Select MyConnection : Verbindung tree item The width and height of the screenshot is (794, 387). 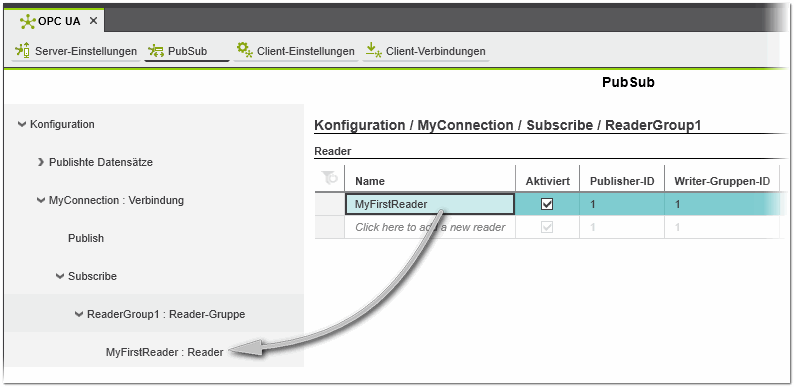(x=116, y=201)
